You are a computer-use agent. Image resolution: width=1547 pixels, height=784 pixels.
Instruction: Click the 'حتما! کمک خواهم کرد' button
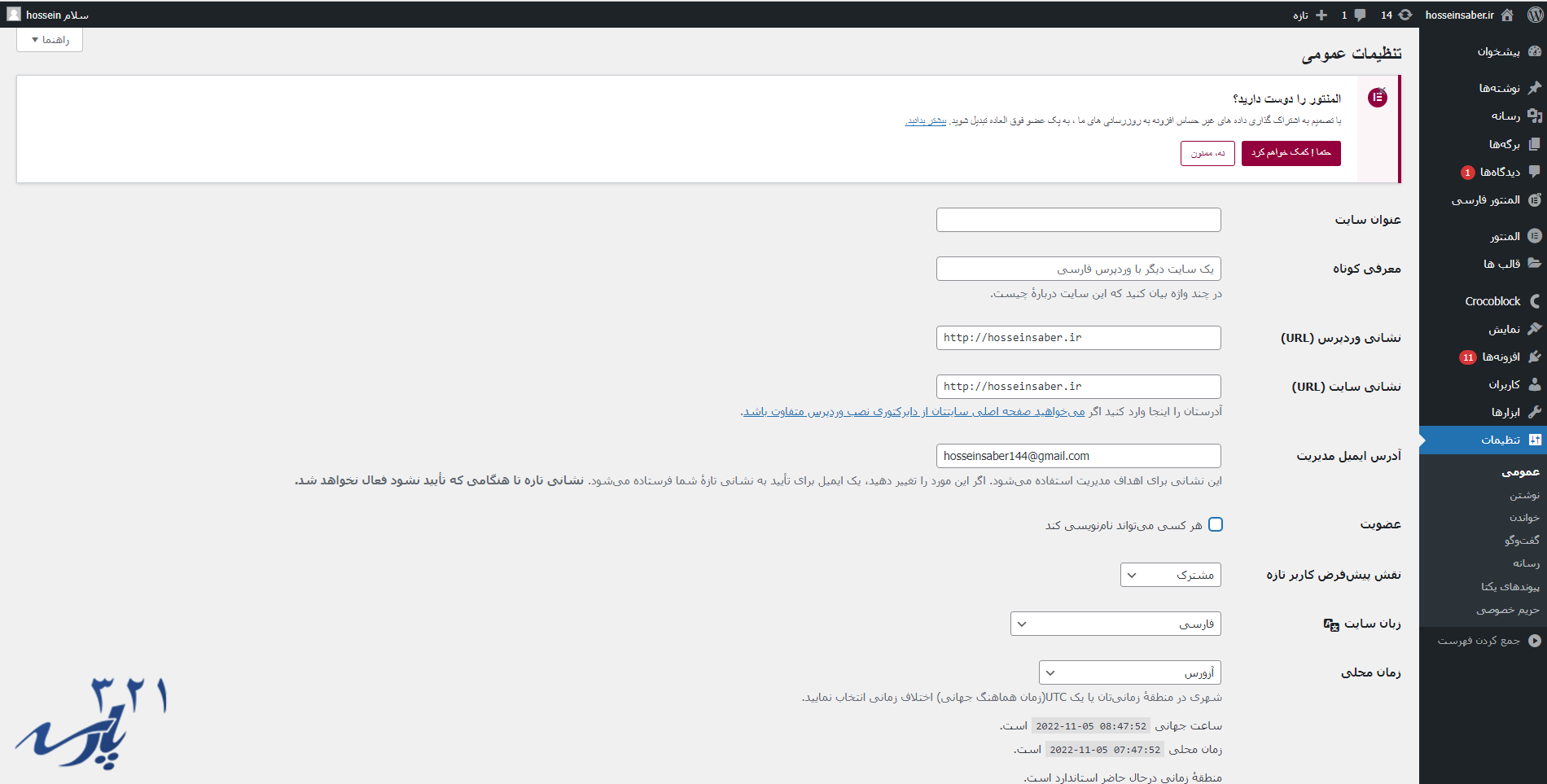coord(1291,153)
